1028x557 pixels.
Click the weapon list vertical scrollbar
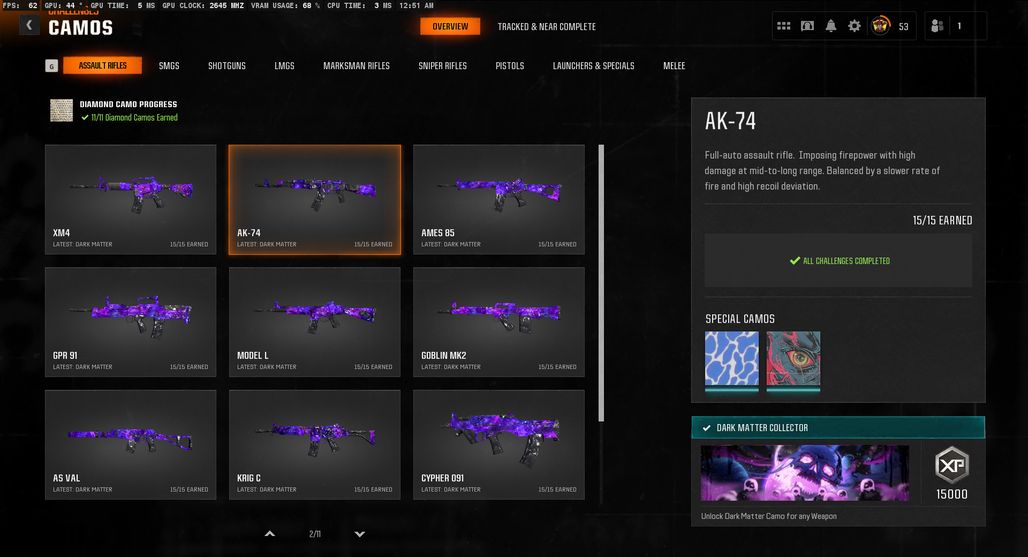pos(601,283)
